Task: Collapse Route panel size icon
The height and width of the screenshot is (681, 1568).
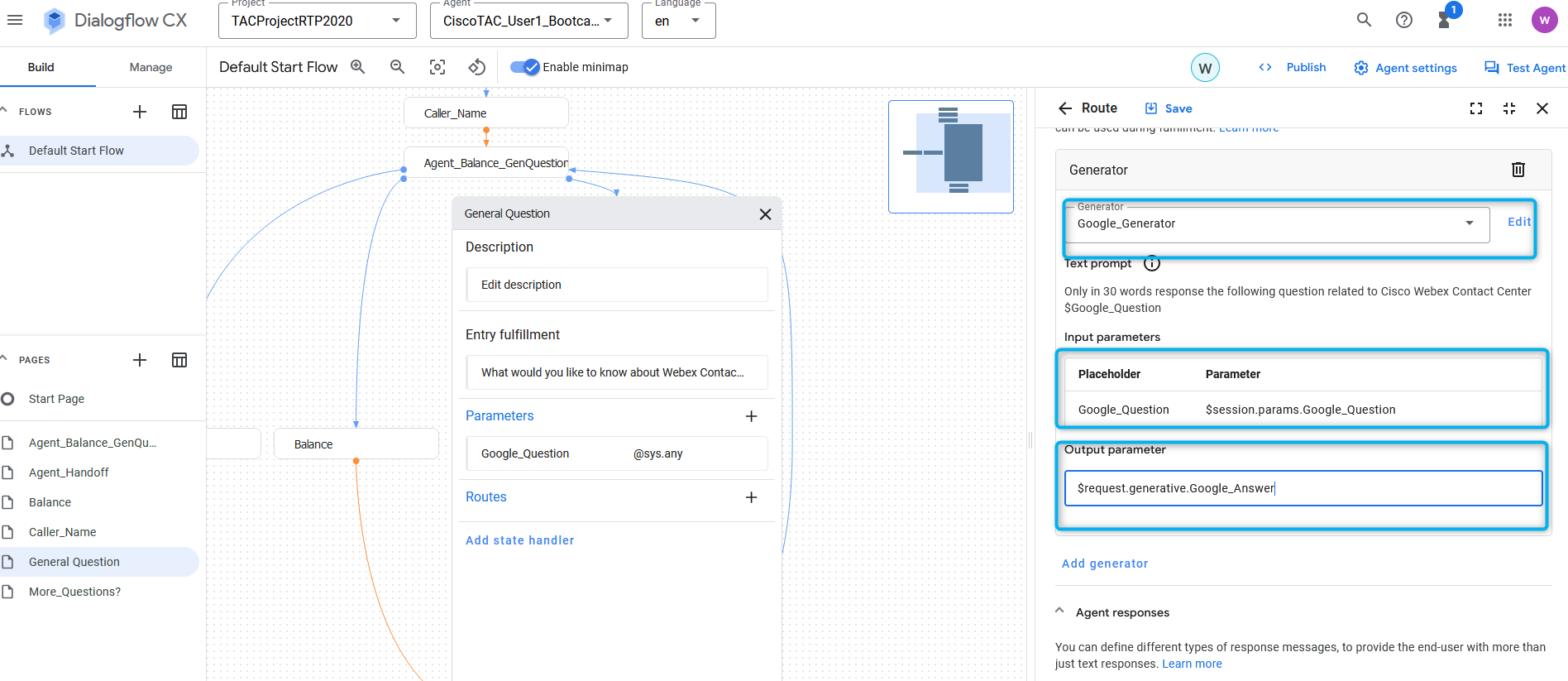Action: [1509, 108]
